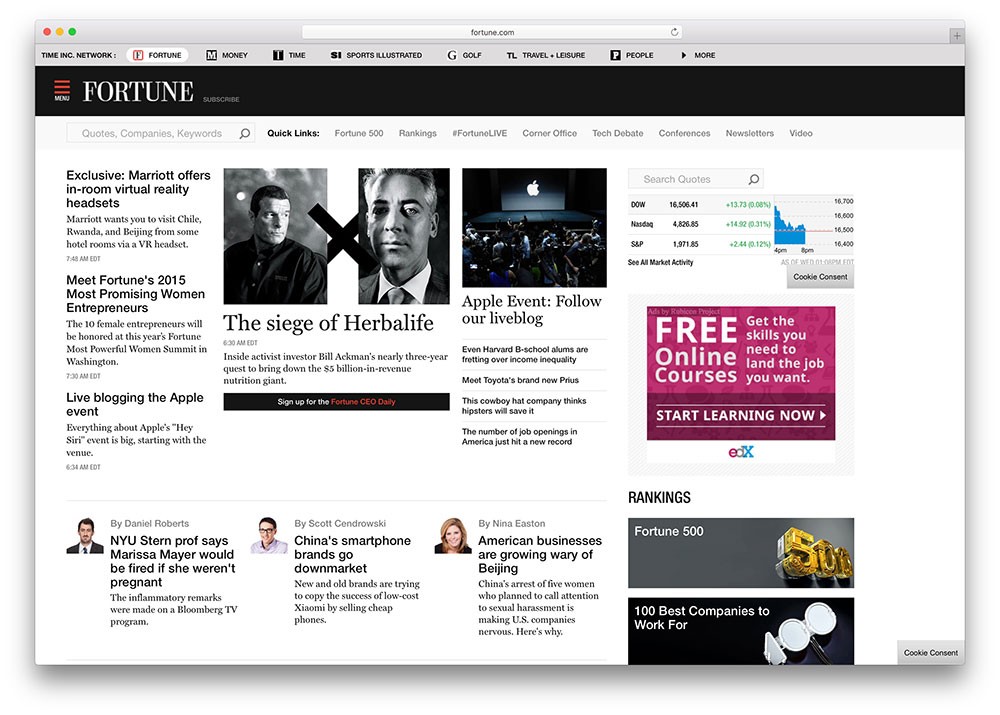Click Nina Easton author photo
This screenshot has width=1000, height=715.
point(453,536)
